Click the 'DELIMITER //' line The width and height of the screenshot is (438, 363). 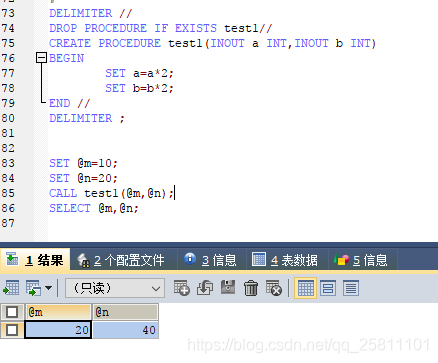click(x=91, y=13)
